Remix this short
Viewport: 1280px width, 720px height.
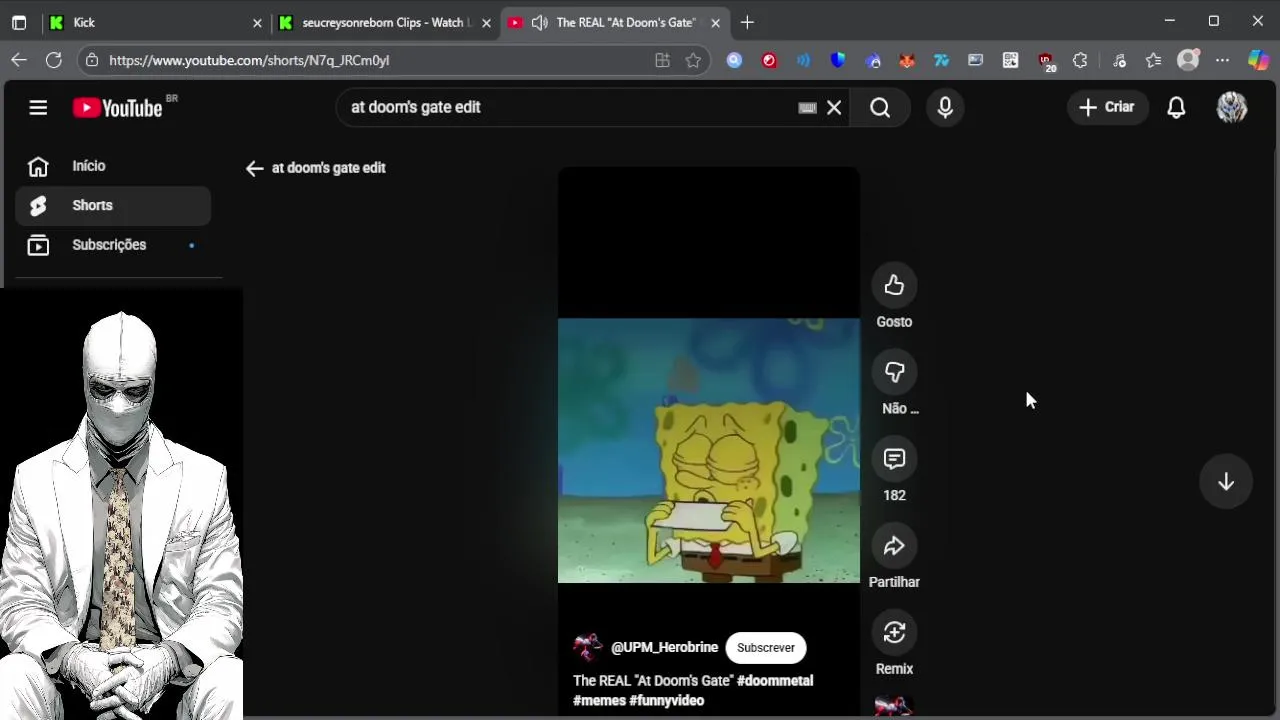click(x=894, y=633)
